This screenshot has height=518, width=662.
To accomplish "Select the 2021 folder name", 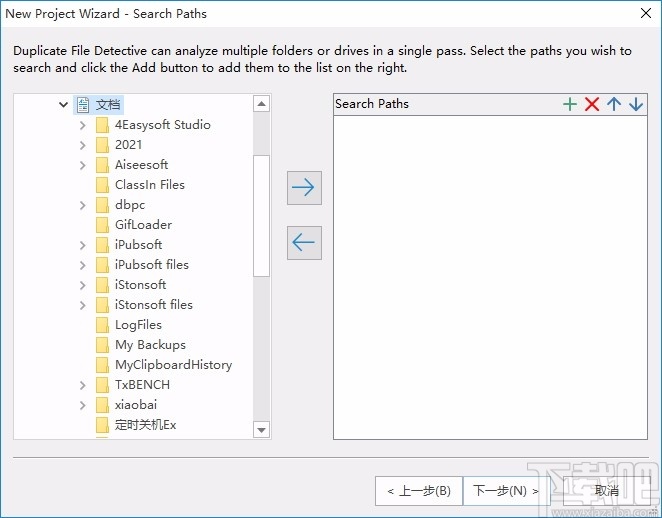I will coord(128,145).
